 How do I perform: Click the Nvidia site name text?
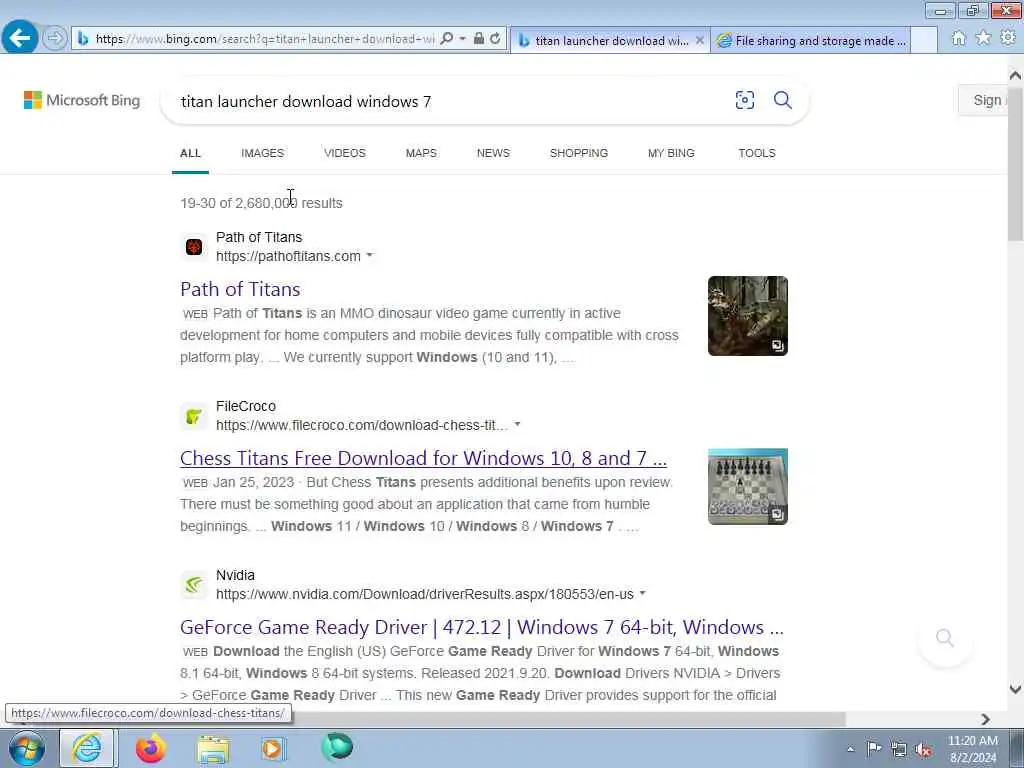235,575
